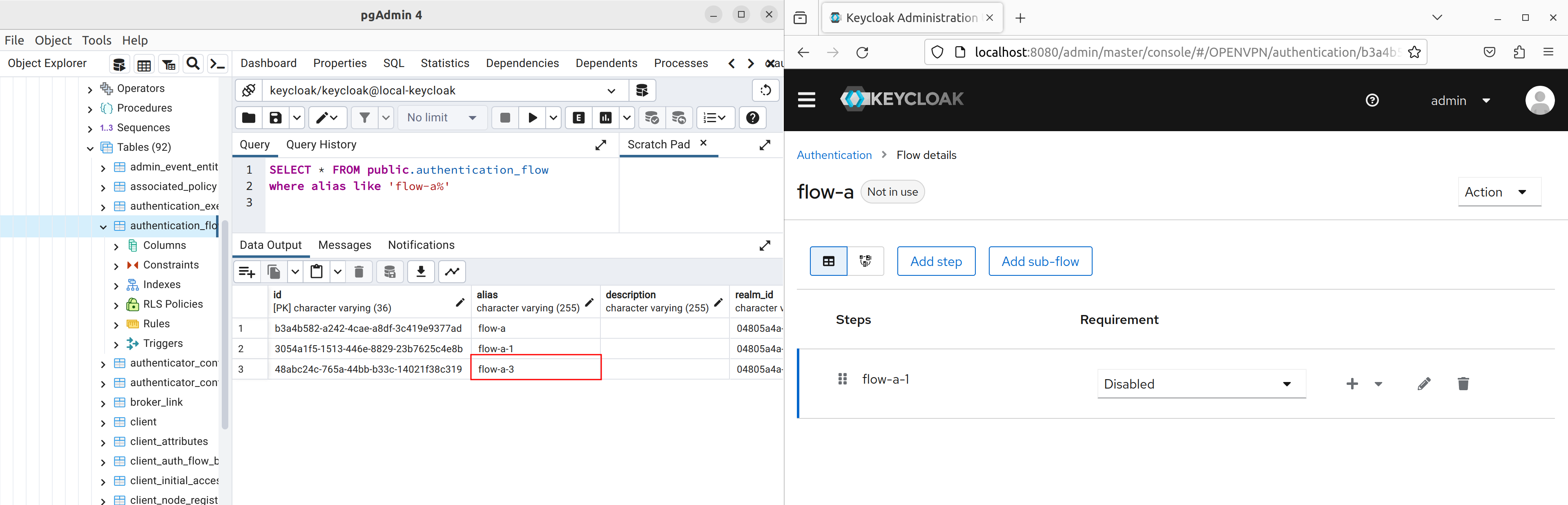Open the row limit selector set to No limit
Image resolution: width=1568 pixels, height=505 pixels.
pyautogui.click(x=441, y=118)
